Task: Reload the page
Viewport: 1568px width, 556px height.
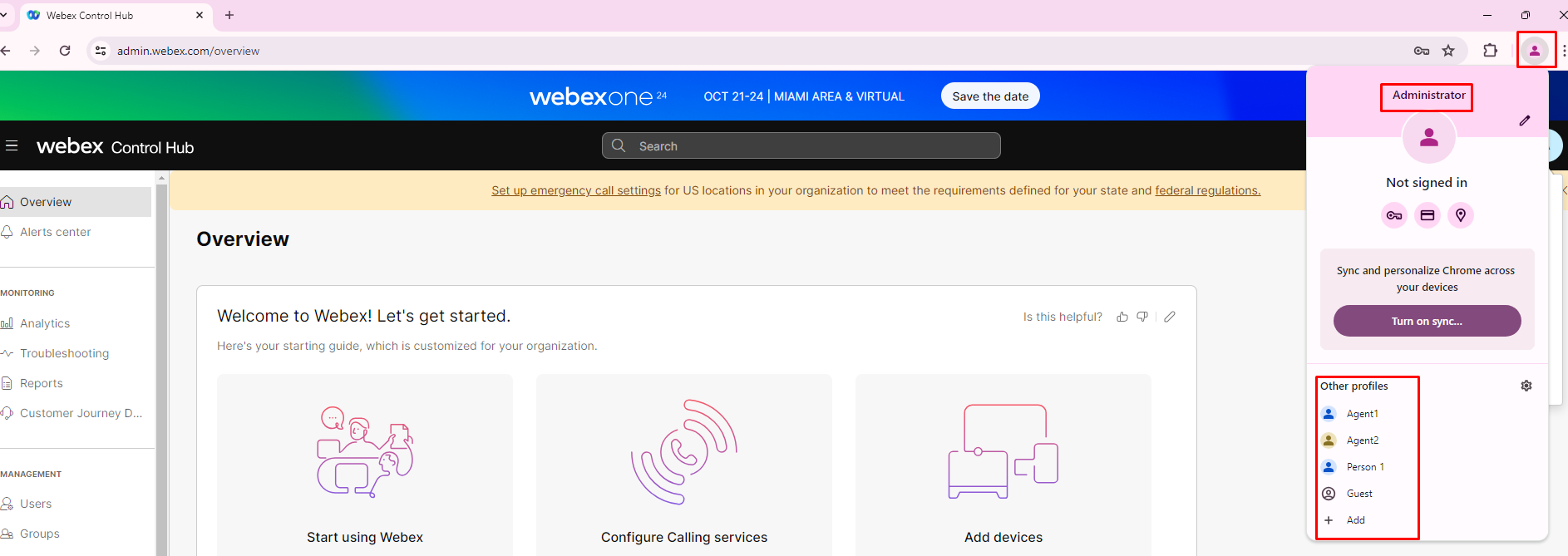Action: pos(65,51)
